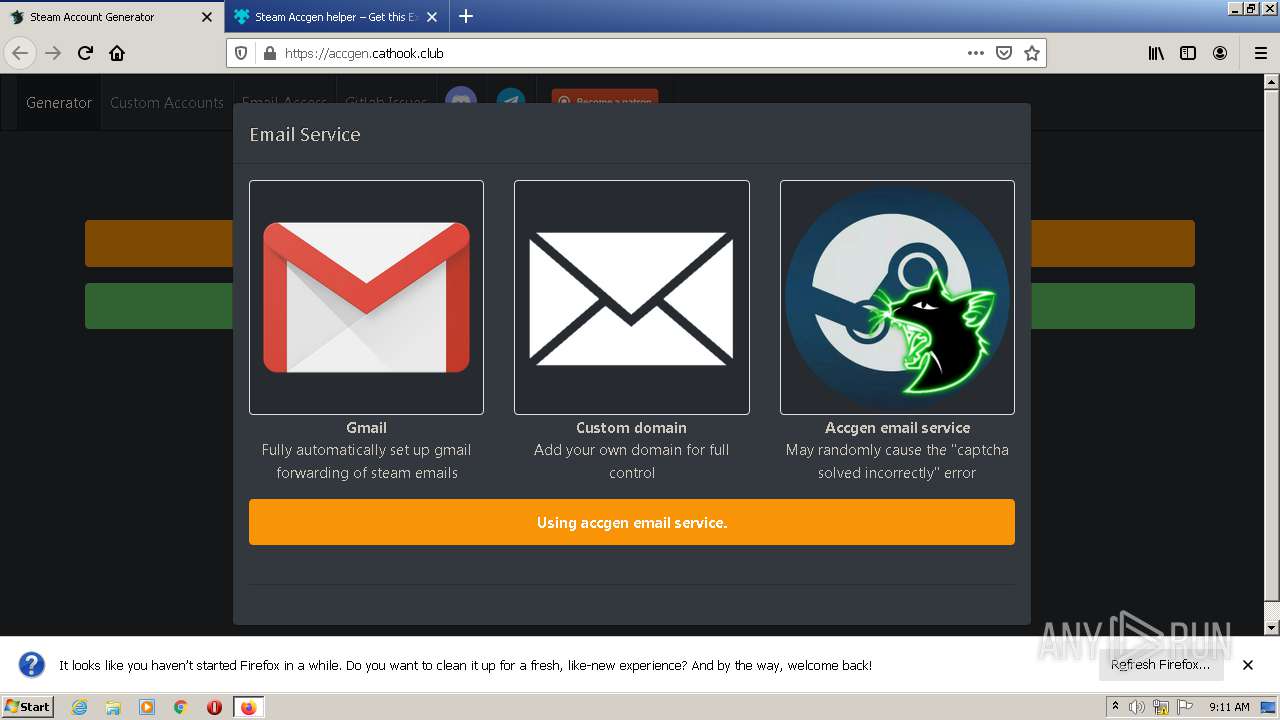Launch Chrome from the taskbar
This screenshot has width=1280, height=720.
click(181, 707)
